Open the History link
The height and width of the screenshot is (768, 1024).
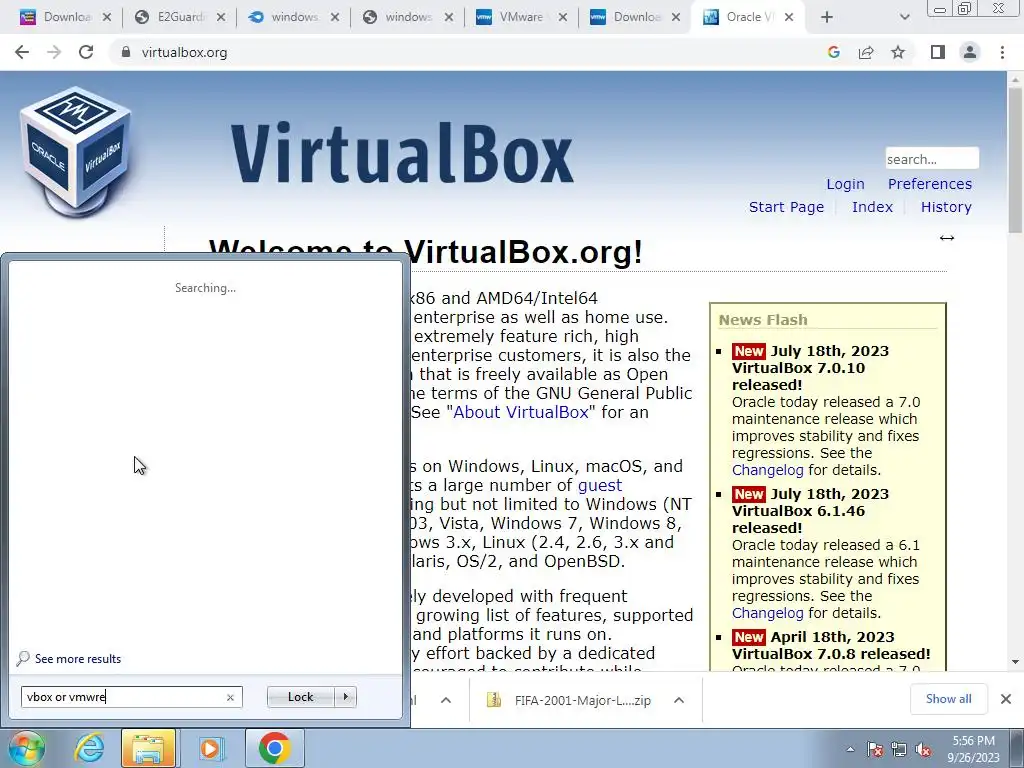[946, 207]
